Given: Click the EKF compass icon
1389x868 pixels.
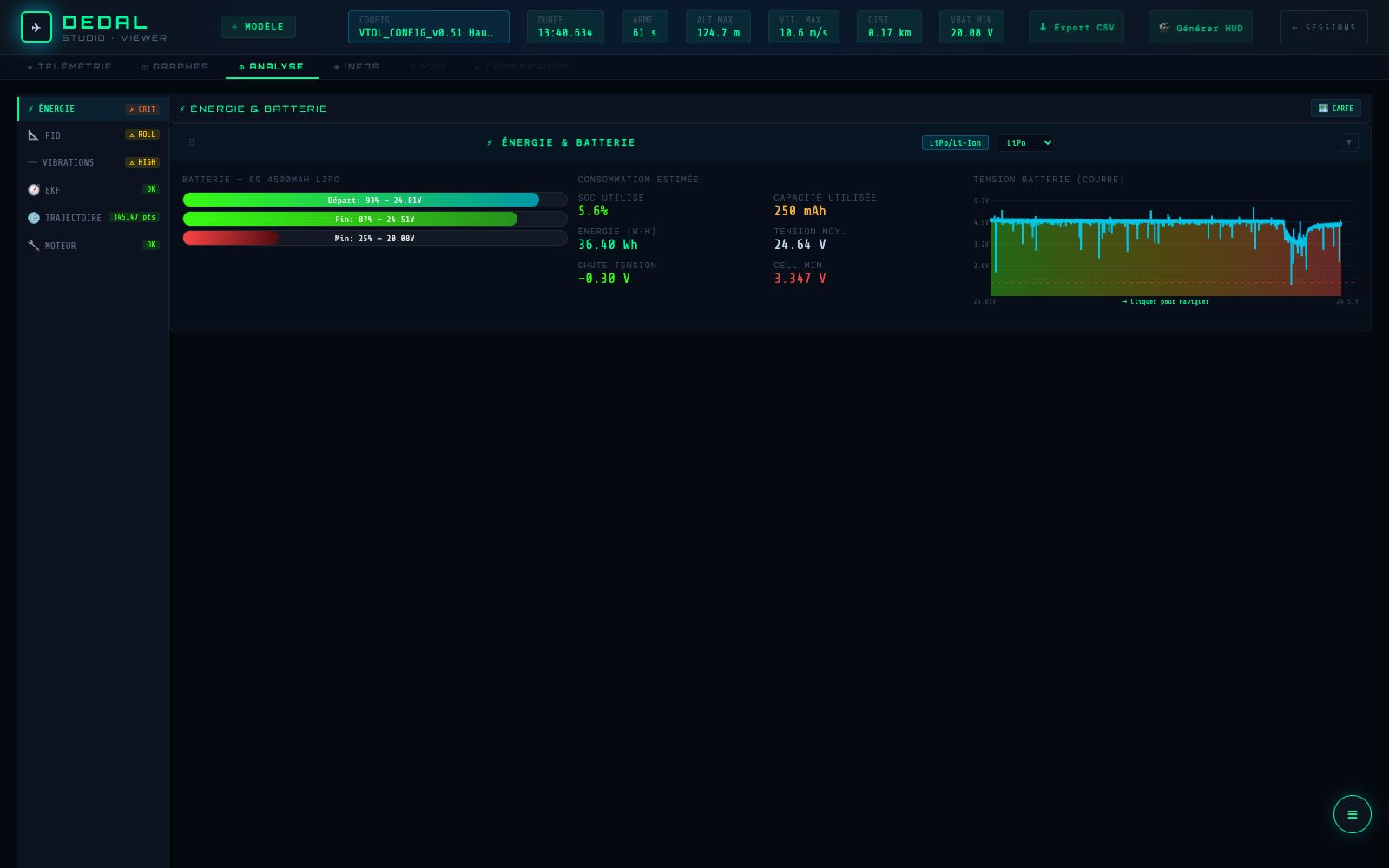Looking at the screenshot, I should (34, 190).
